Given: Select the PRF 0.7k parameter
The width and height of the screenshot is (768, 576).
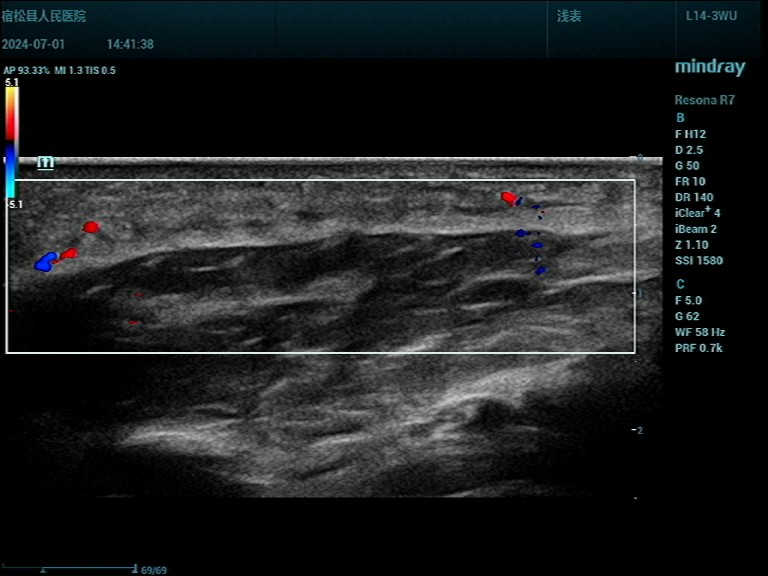Looking at the screenshot, I should coord(699,348).
